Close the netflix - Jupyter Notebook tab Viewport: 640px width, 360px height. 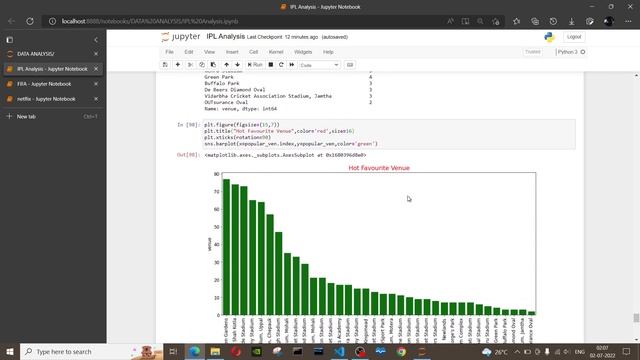(x=96, y=99)
